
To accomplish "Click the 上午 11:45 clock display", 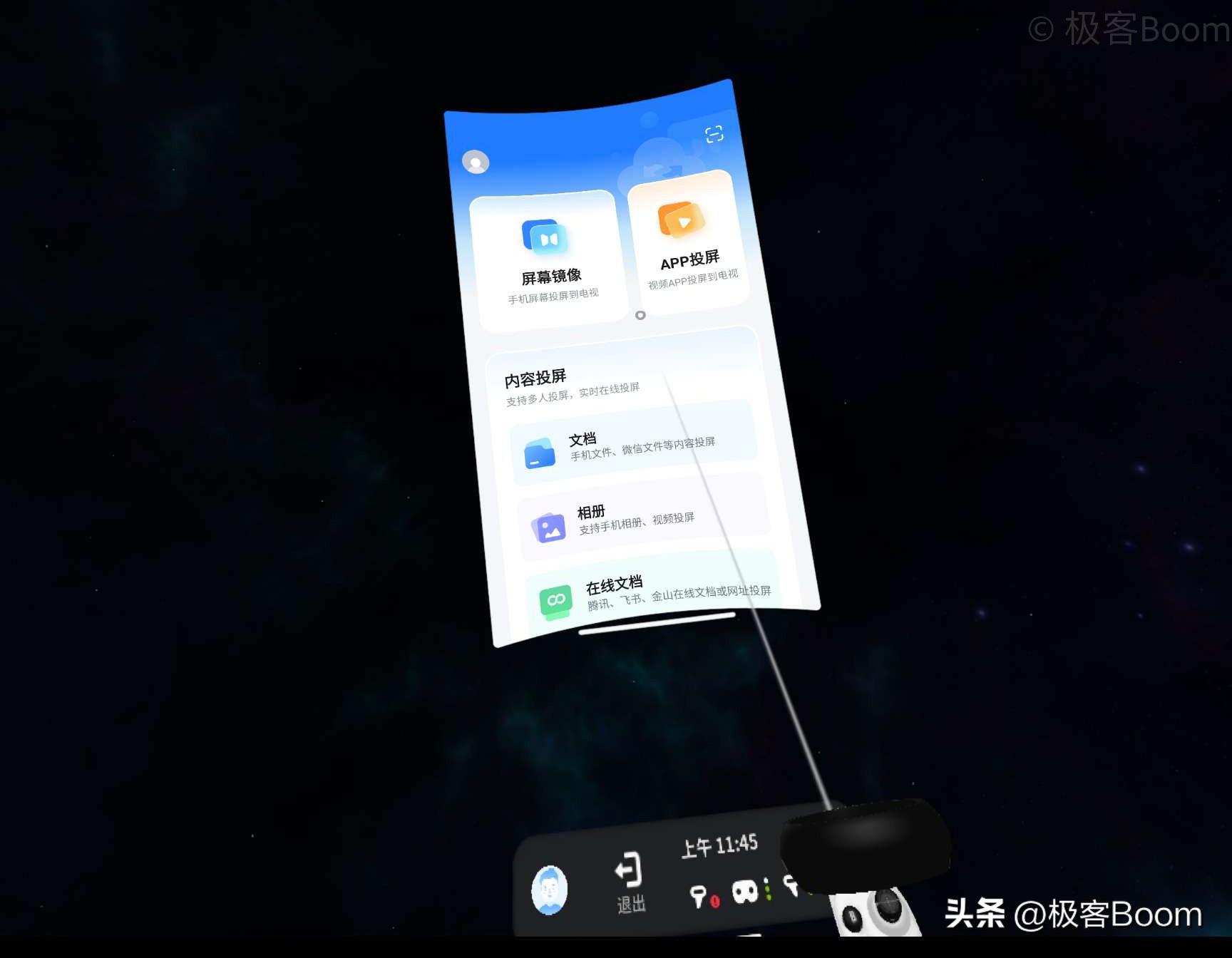I will [x=719, y=846].
